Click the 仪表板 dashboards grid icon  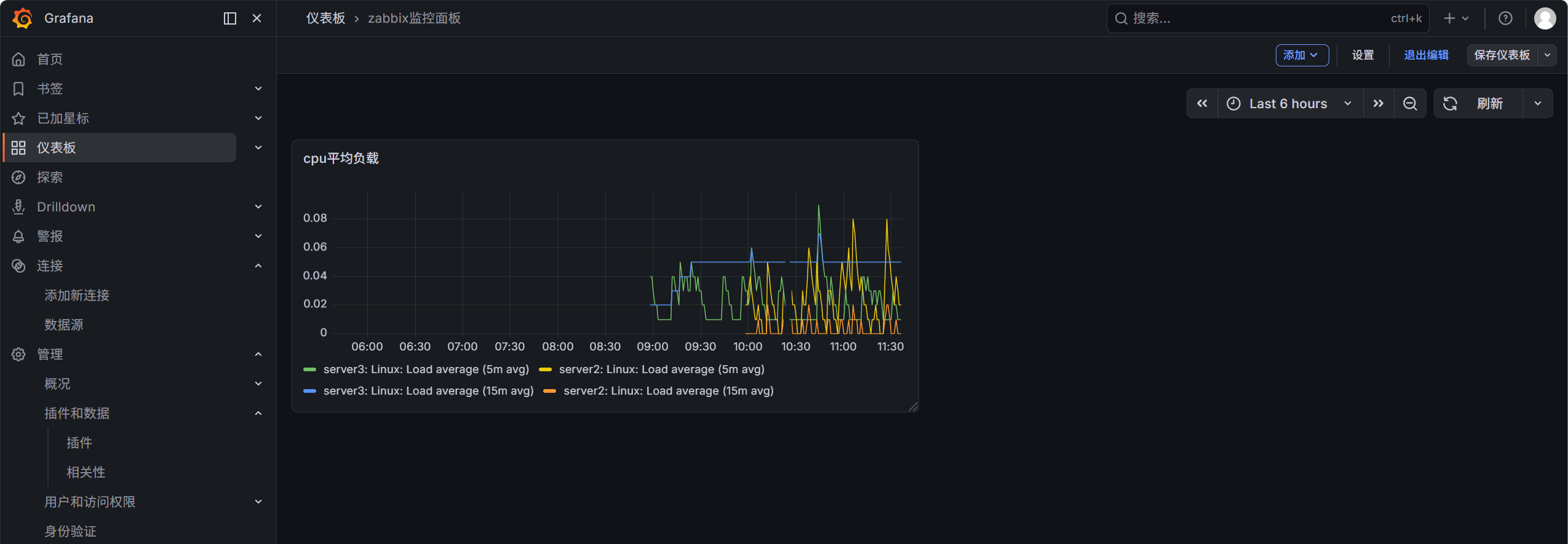[18, 148]
